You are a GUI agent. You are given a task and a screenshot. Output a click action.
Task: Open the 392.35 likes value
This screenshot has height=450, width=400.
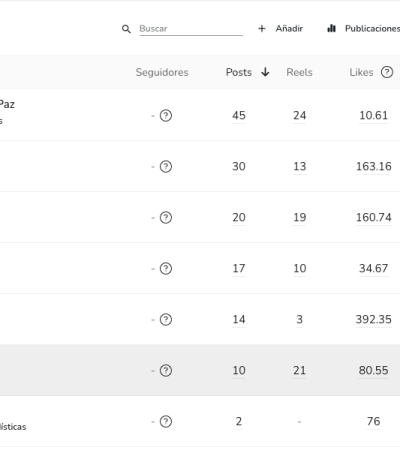[x=373, y=319]
